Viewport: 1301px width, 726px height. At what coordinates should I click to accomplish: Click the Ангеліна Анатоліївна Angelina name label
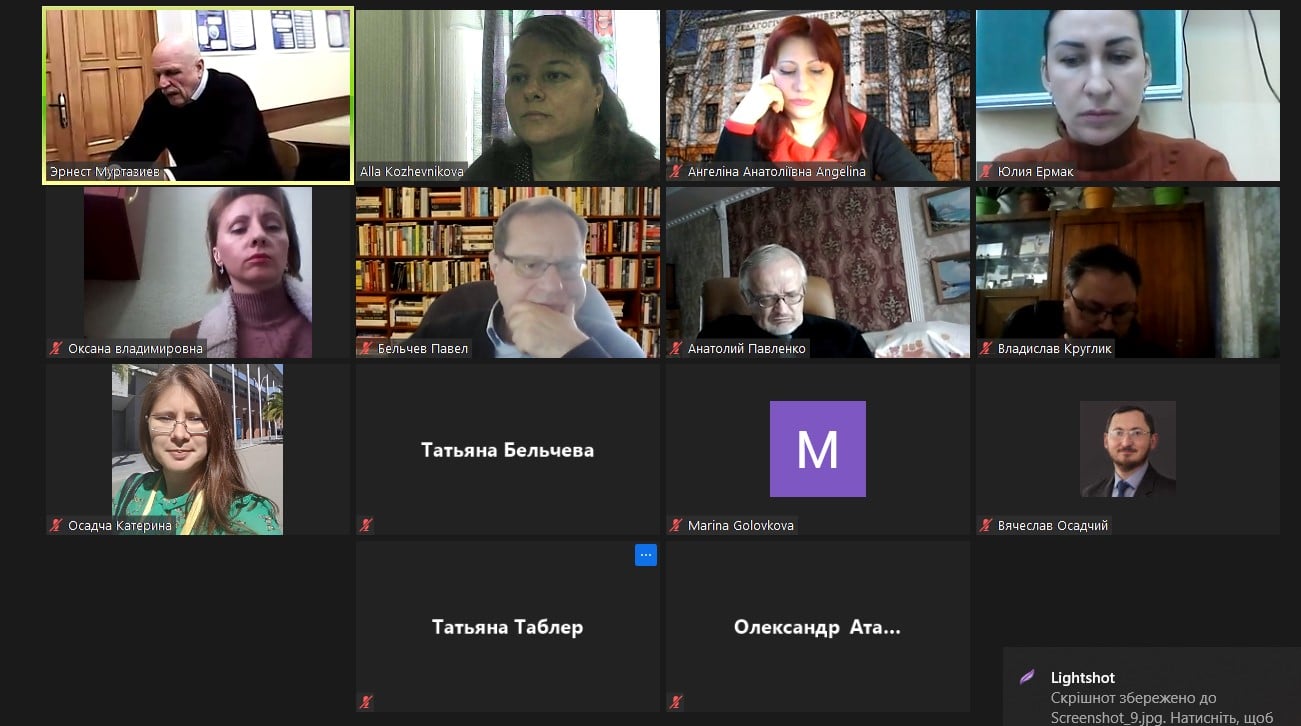tap(777, 172)
